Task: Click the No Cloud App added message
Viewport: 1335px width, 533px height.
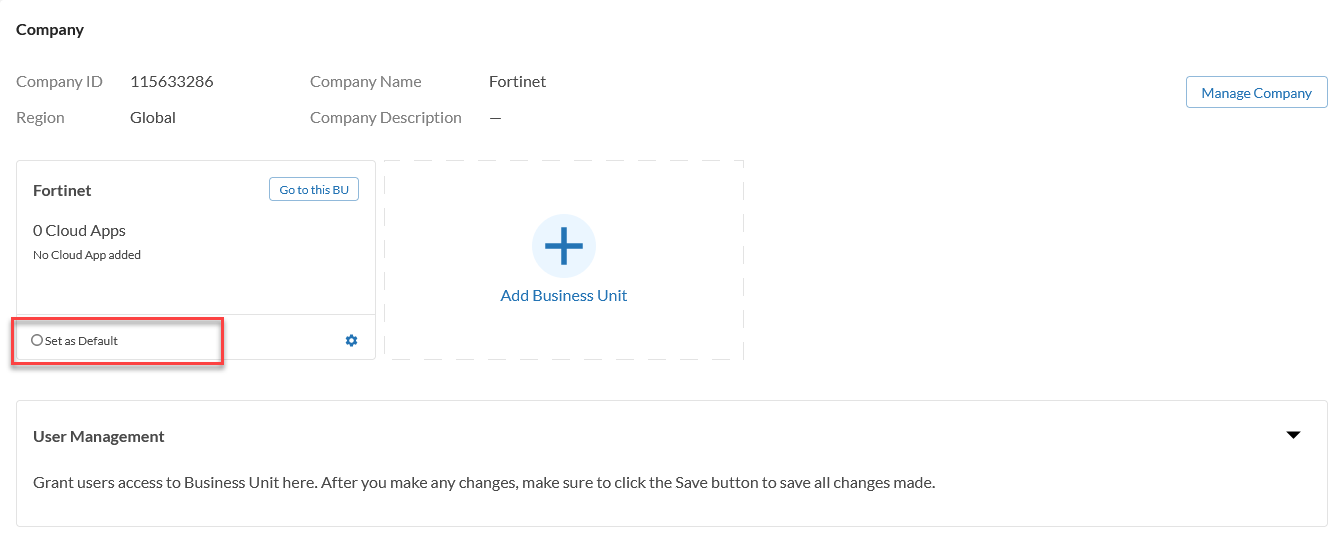Action: tap(87, 255)
